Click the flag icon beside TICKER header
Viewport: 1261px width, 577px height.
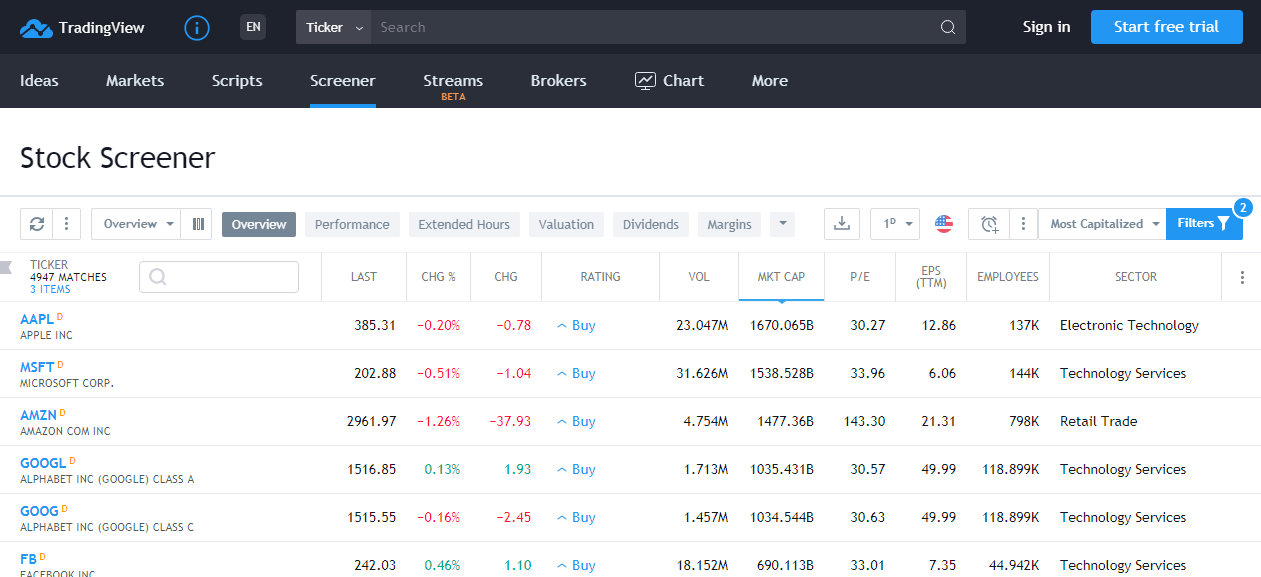(x=6, y=266)
